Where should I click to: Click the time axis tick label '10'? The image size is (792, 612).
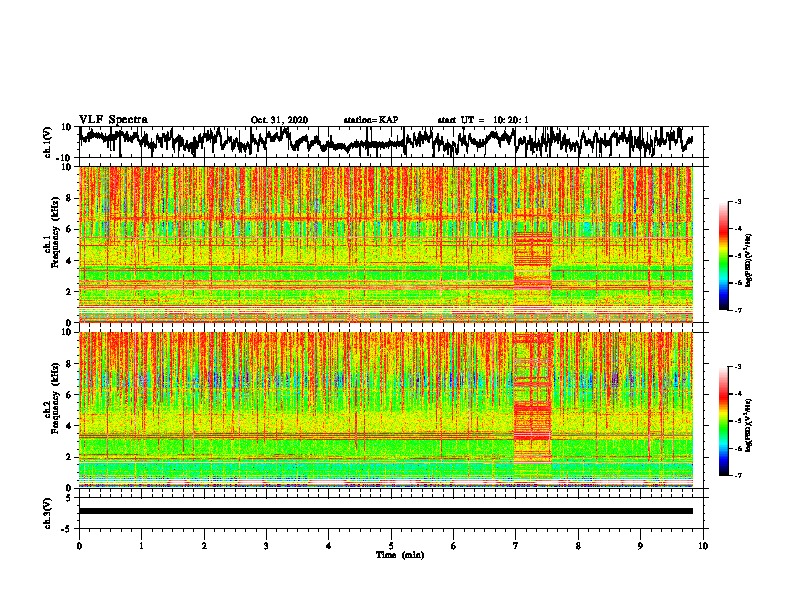(703, 546)
